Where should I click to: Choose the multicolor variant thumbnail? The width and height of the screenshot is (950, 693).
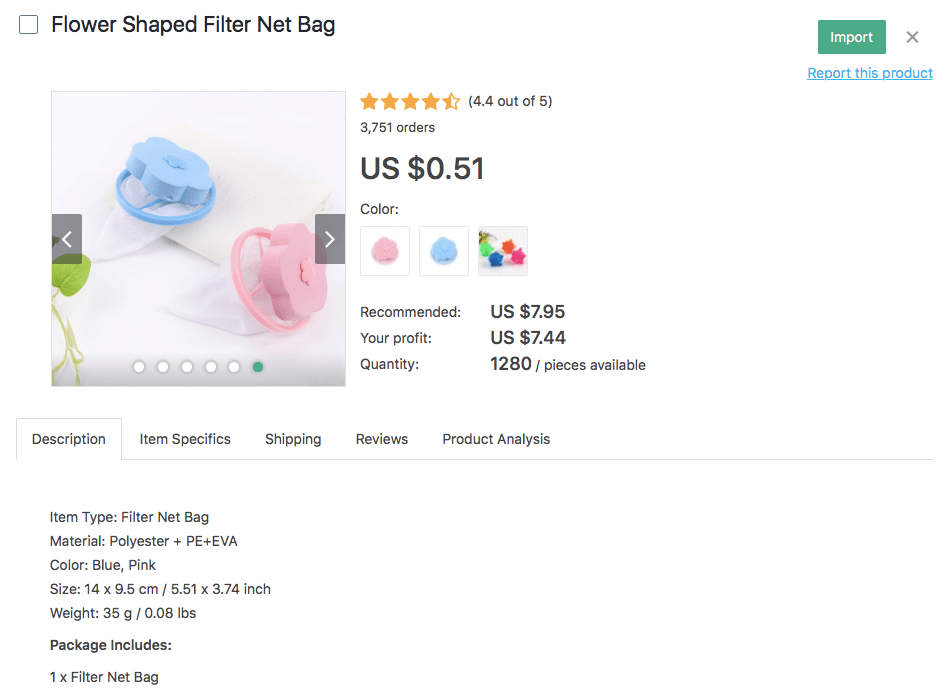tap(503, 251)
